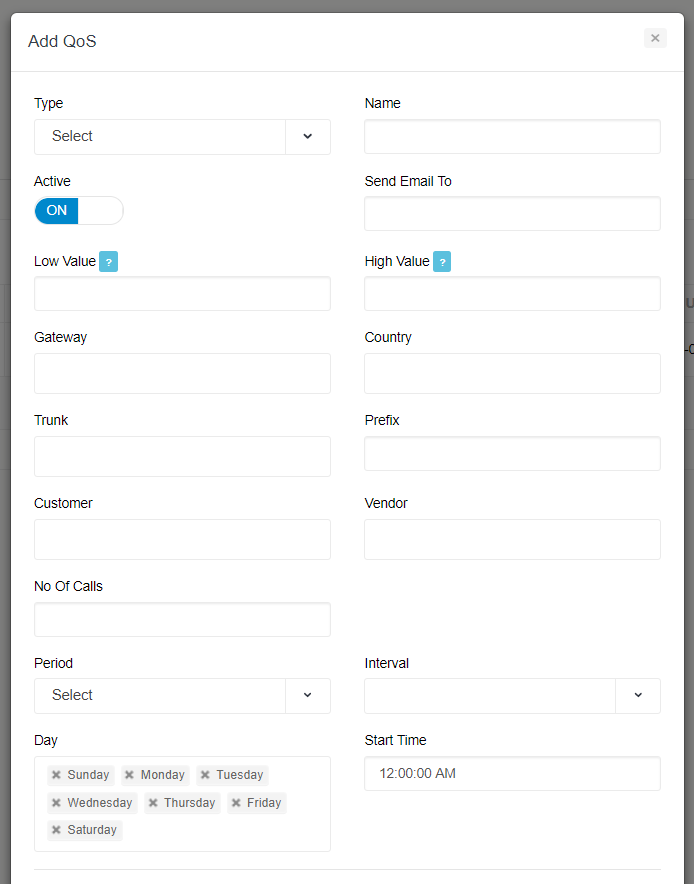Click the Low Value help icon
The height and width of the screenshot is (884, 694).
click(109, 262)
